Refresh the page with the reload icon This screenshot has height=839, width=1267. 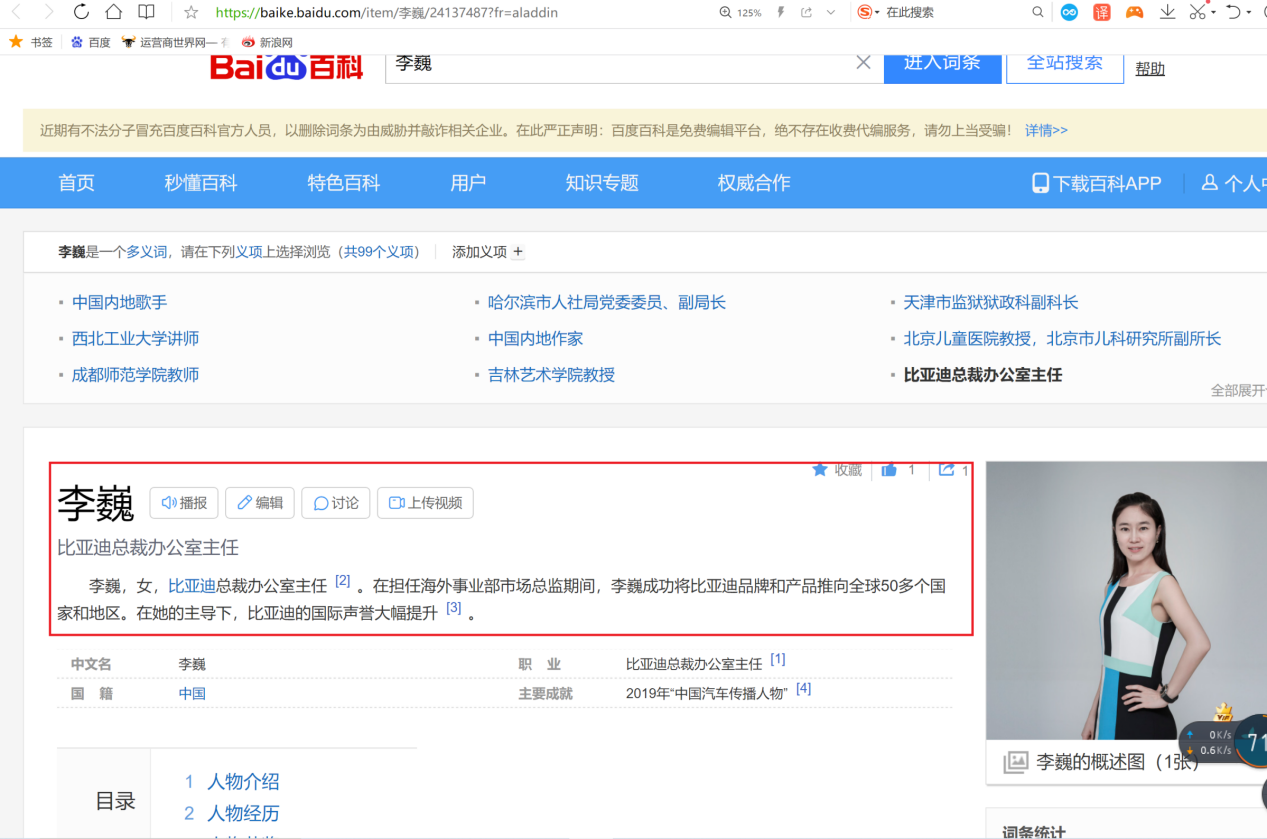(x=81, y=13)
